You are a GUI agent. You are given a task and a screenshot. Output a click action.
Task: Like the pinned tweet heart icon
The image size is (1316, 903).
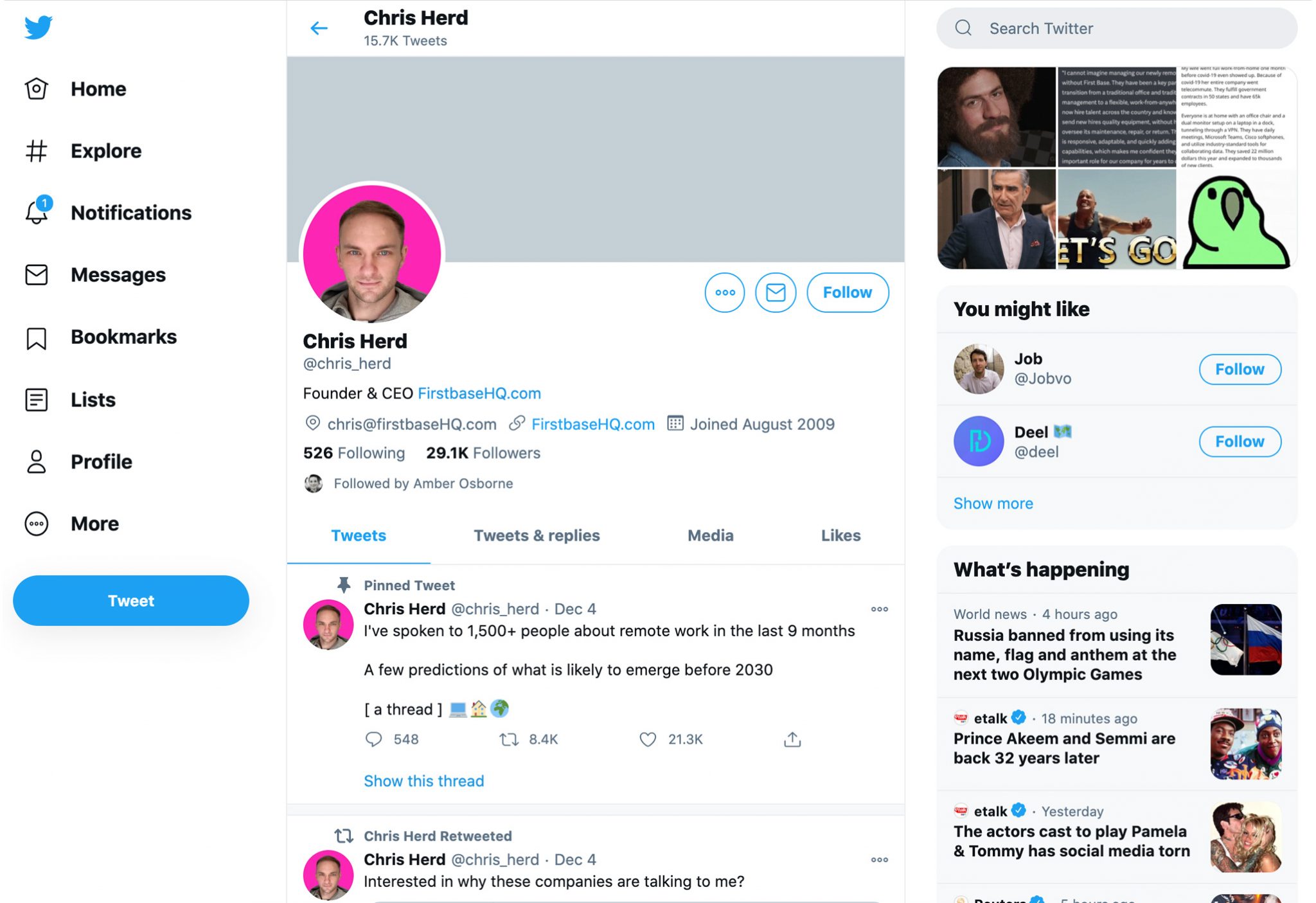[648, 739]
